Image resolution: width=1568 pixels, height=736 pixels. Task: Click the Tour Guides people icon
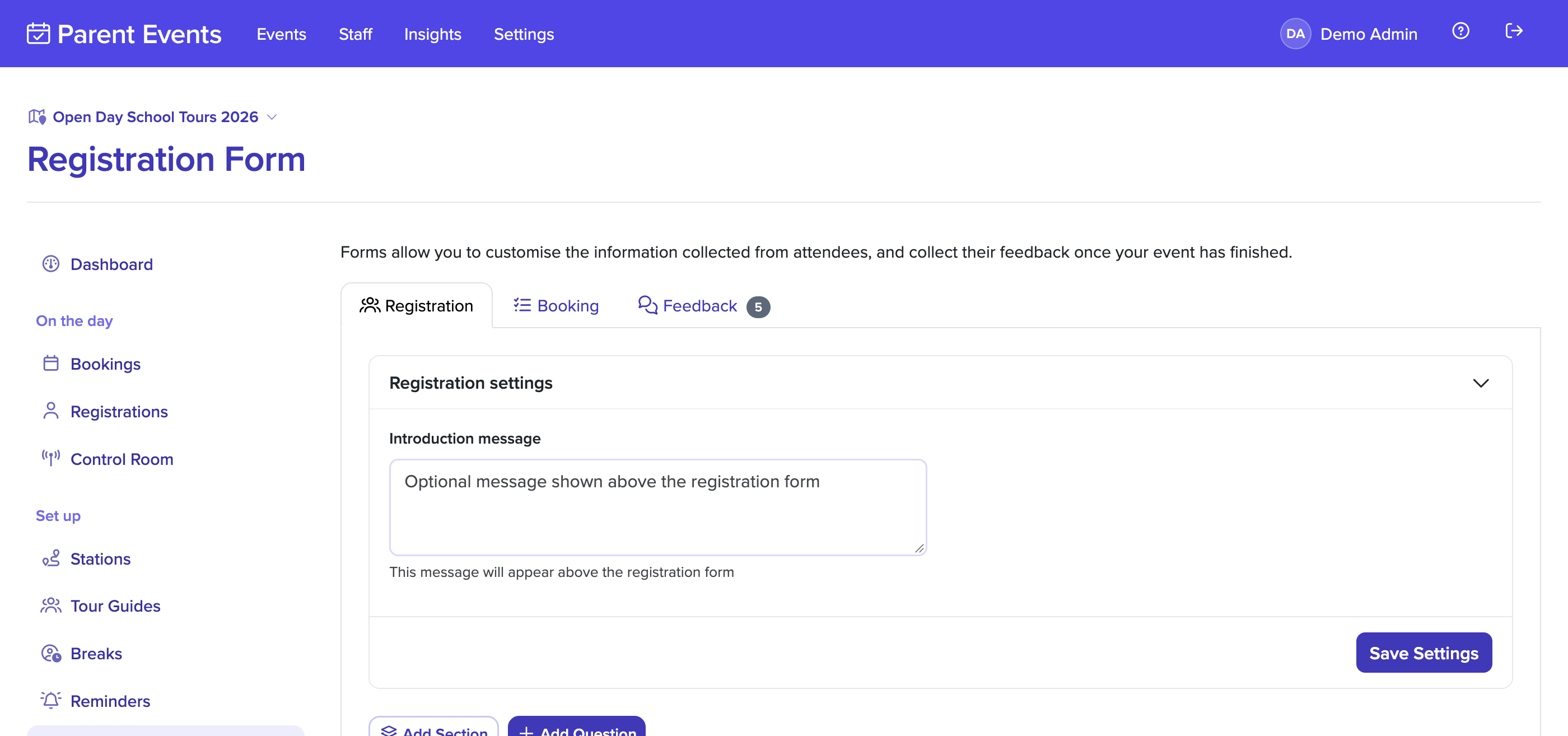pyautogui.click(x=50, y=605)
